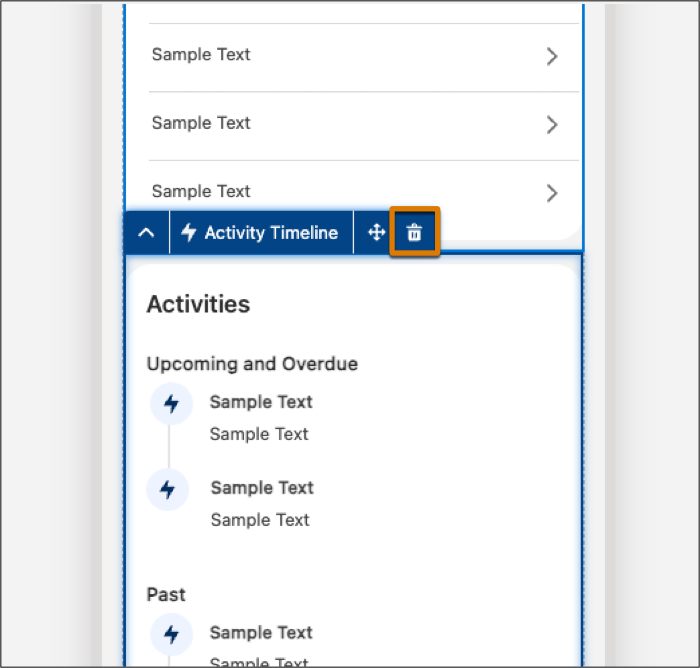Viewport: 700px width, 668px height.
Task: Click first lightning icon under Upcoming and Overdue
Action: tap(171, 403)
